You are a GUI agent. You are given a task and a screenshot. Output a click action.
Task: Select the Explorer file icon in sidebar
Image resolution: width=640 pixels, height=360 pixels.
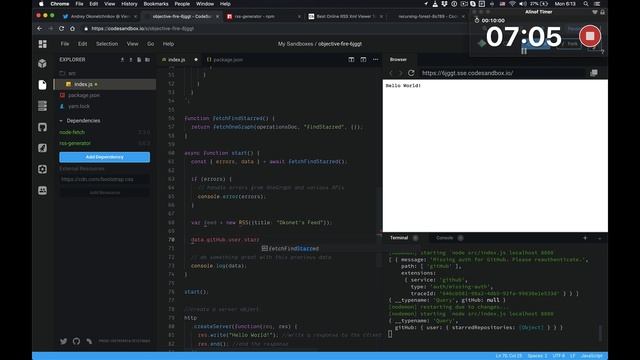pyautogui.click(x=42, y=84)
